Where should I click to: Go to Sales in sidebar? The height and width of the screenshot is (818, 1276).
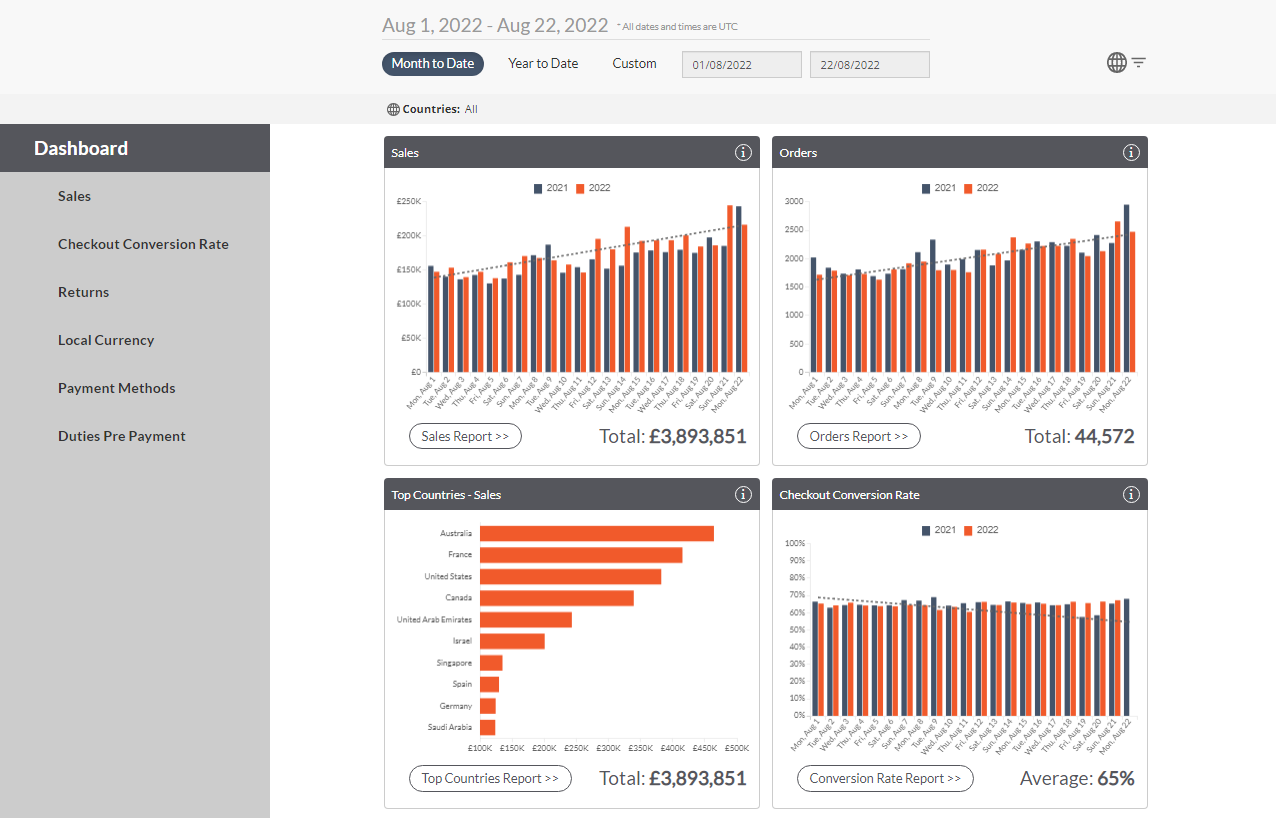click(75, 196)
